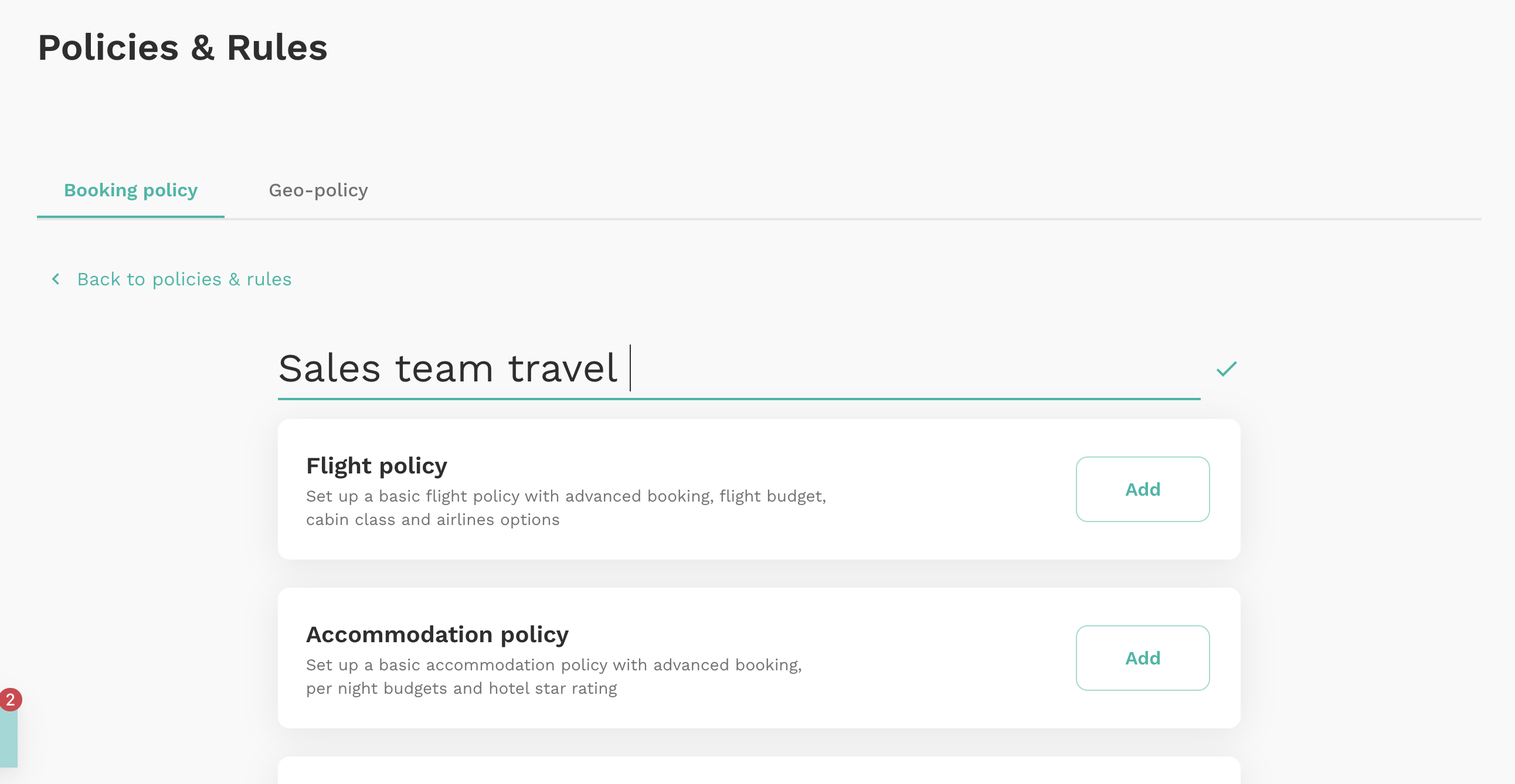Click the word 'team' in the policy name

(444, 369)
